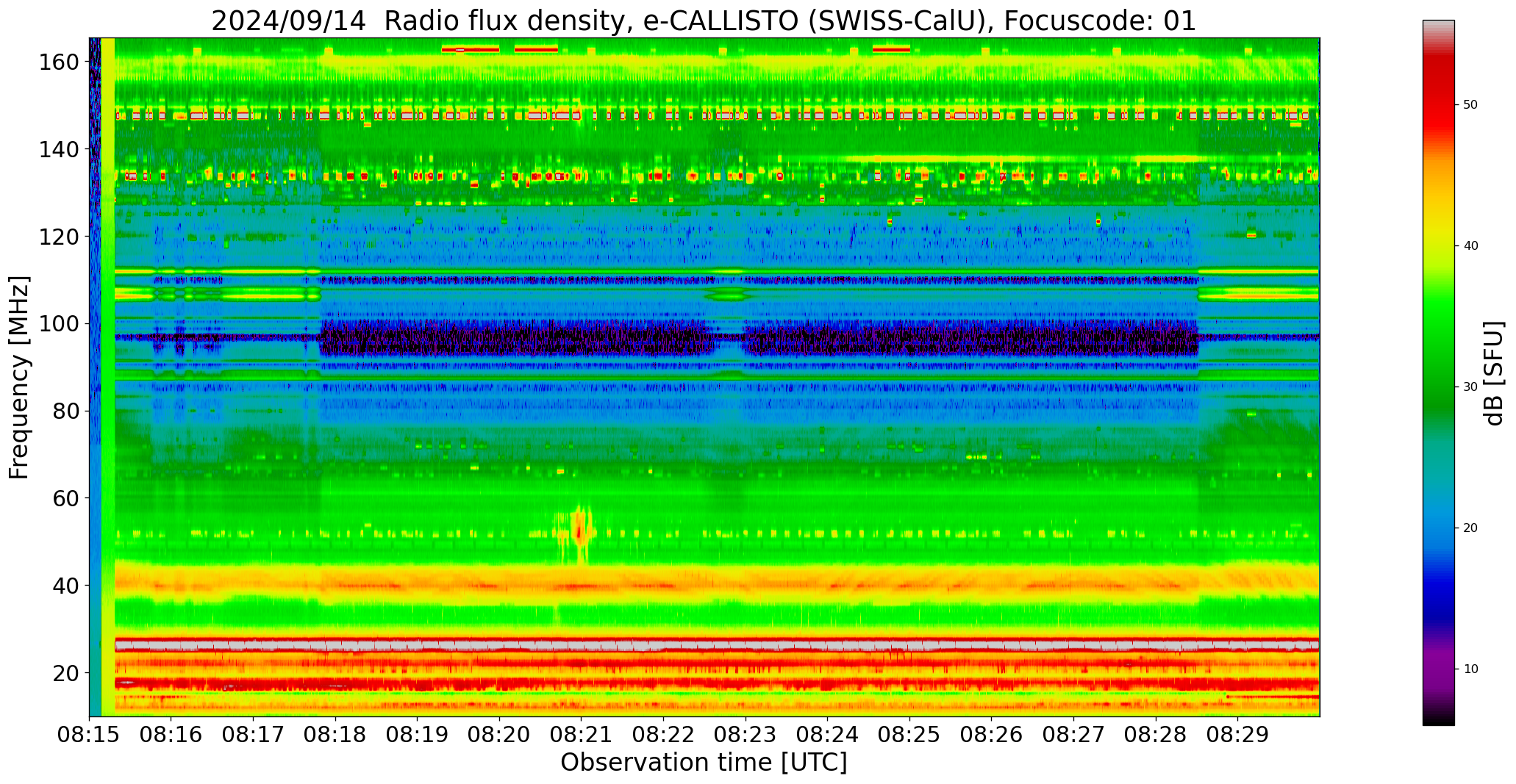Click the 08:16 time tick label
Viewport: 1516px width, 784px height.
coord(171,734)
